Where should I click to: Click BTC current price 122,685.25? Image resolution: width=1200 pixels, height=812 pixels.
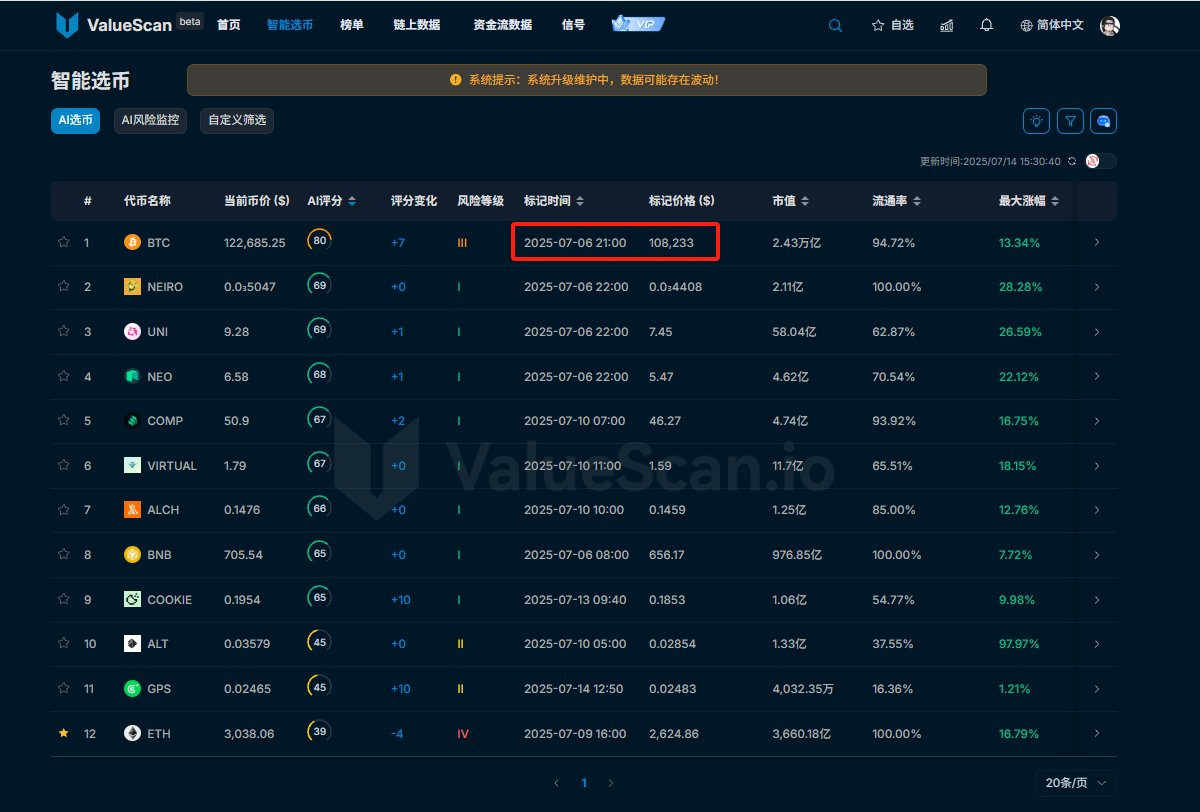[x=255, y=242]
